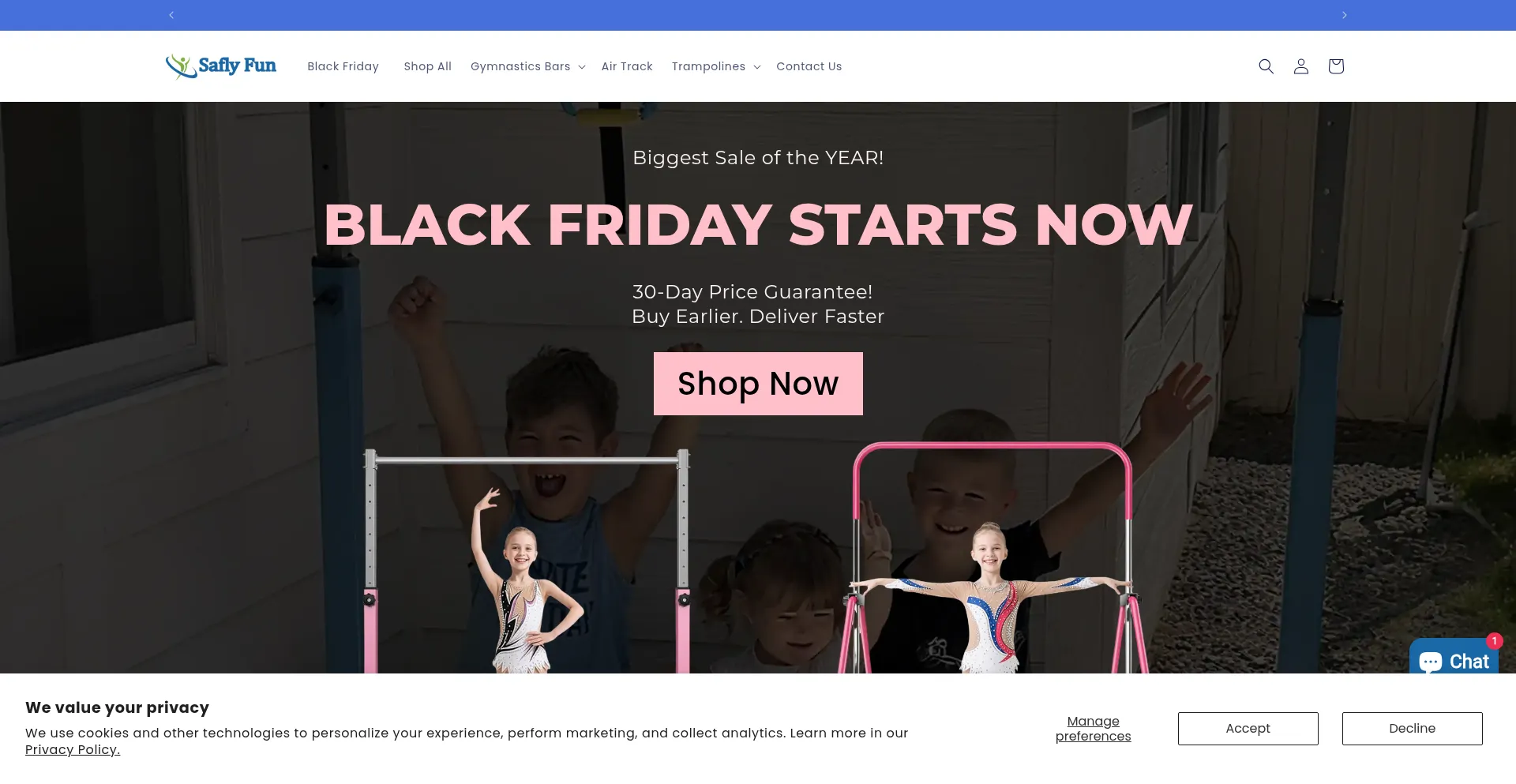Open the search magnifier icon

pos(1266,66)
